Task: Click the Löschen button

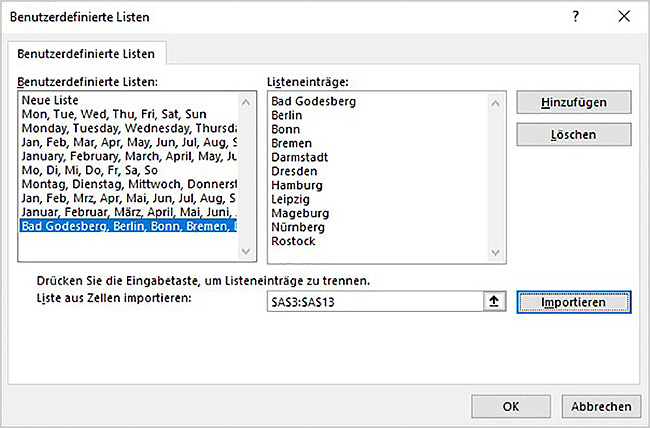Action: pyautogui.click(x=574, y=134)
